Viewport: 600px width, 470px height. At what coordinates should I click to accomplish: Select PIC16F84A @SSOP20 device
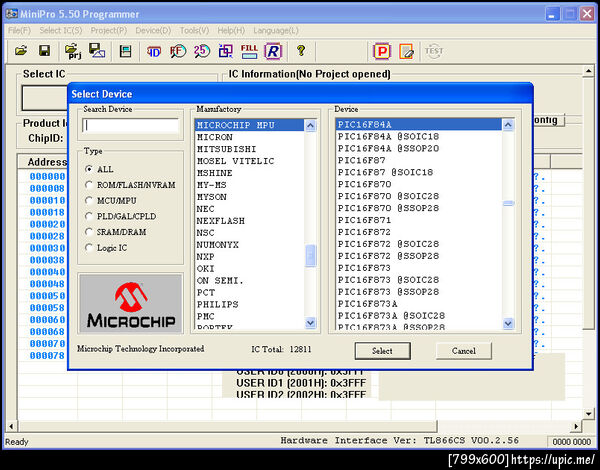pos(419,149)
